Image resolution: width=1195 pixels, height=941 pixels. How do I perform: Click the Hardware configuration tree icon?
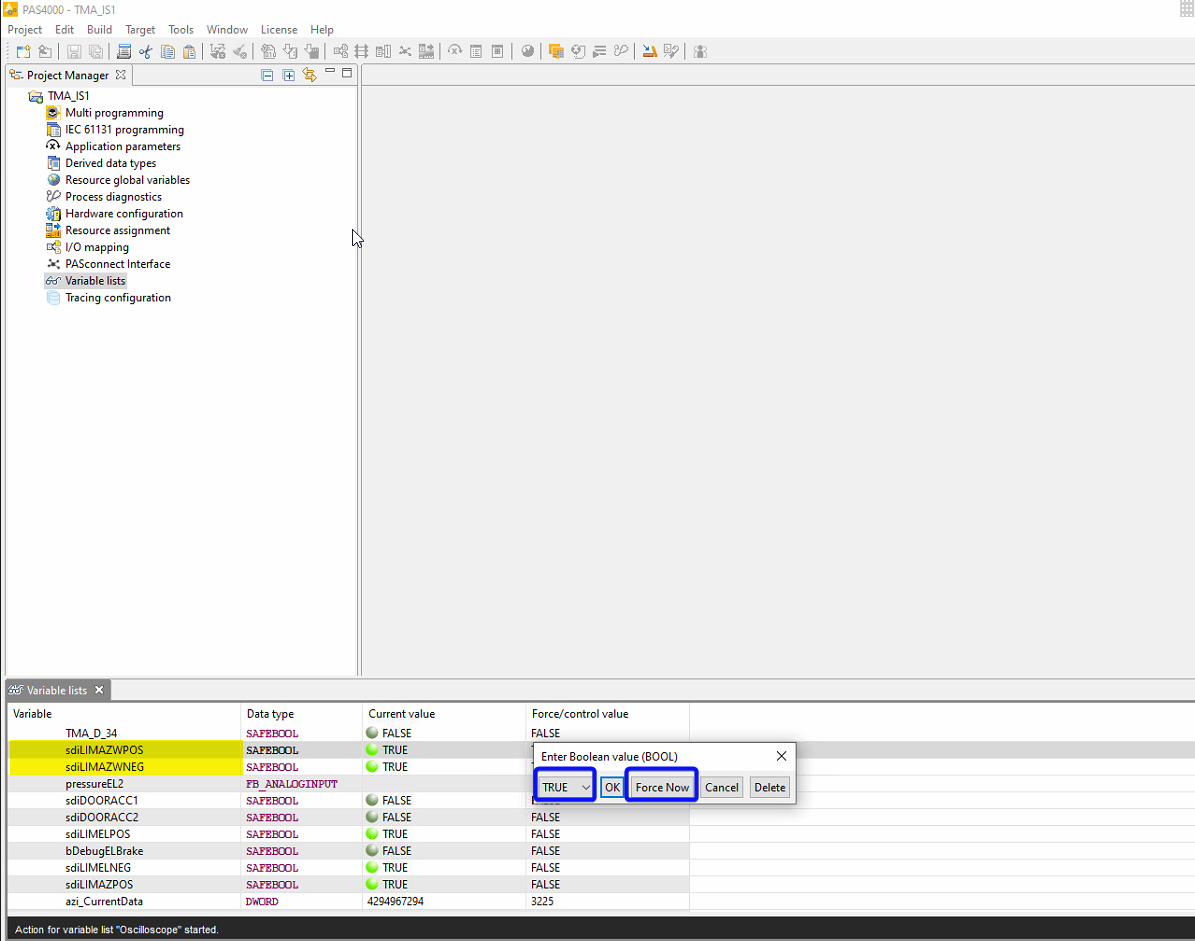53,213
